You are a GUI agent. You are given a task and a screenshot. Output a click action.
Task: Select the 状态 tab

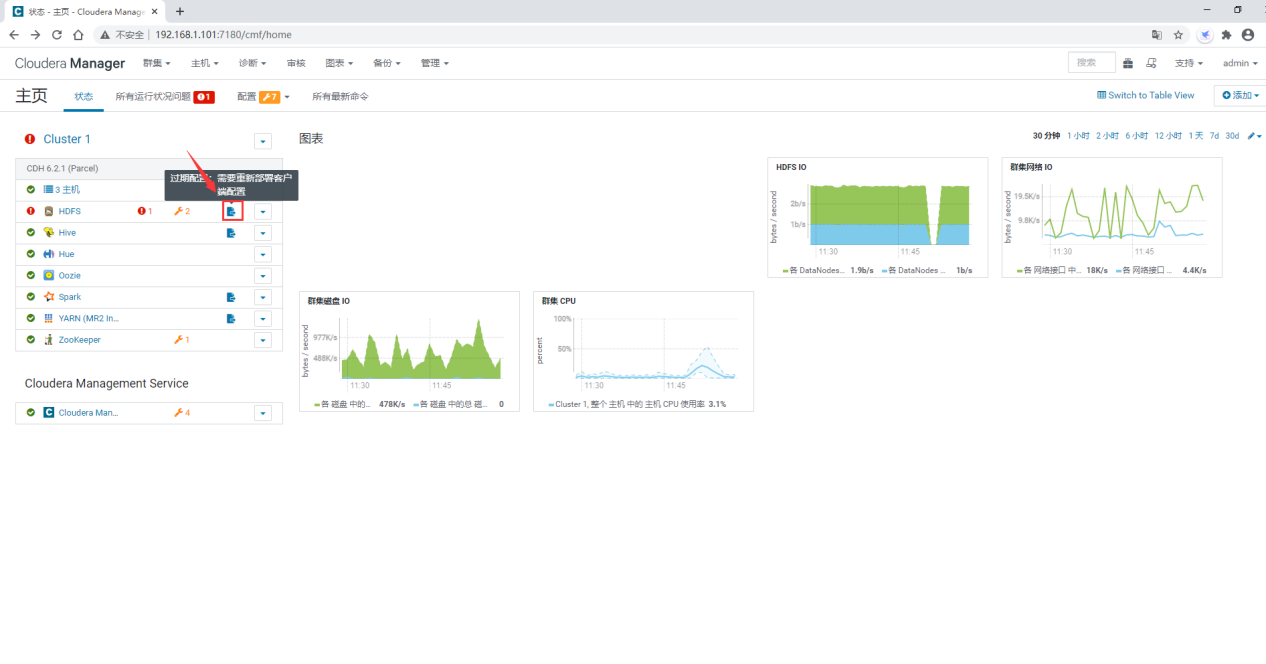click(x=84, y=96)
